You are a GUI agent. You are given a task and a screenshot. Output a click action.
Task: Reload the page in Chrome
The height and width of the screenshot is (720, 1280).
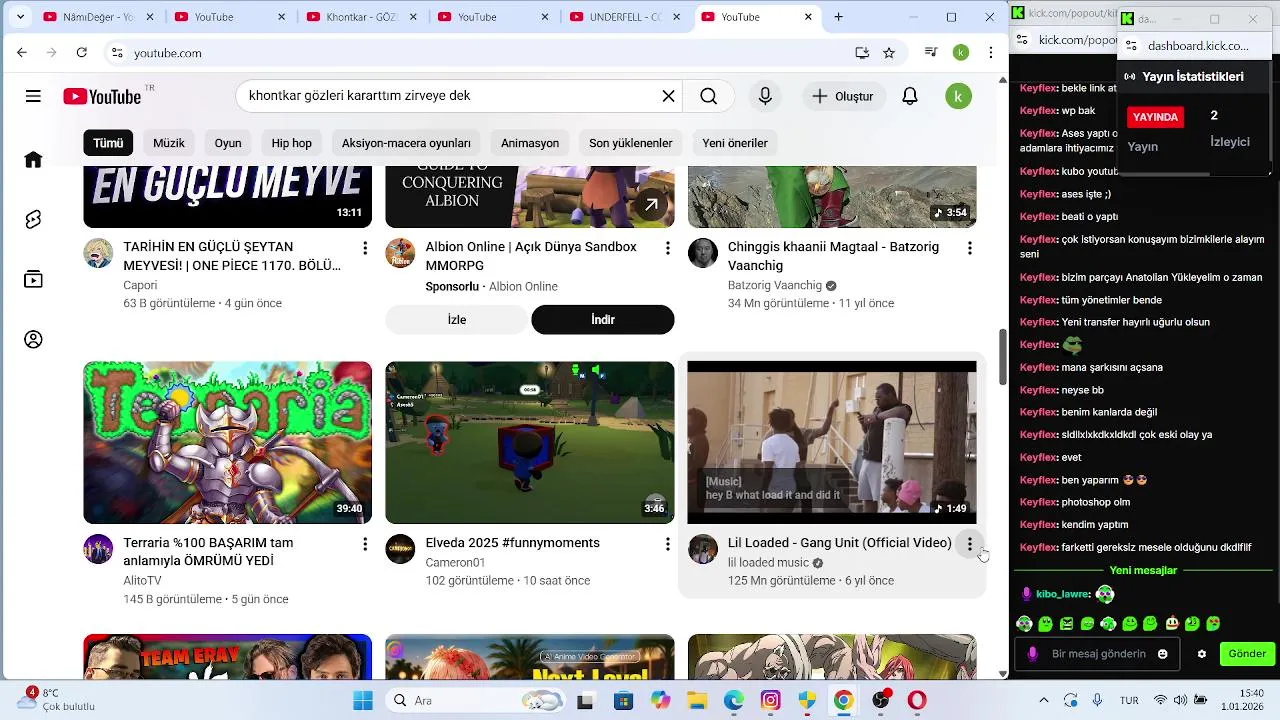pos(82,53)
